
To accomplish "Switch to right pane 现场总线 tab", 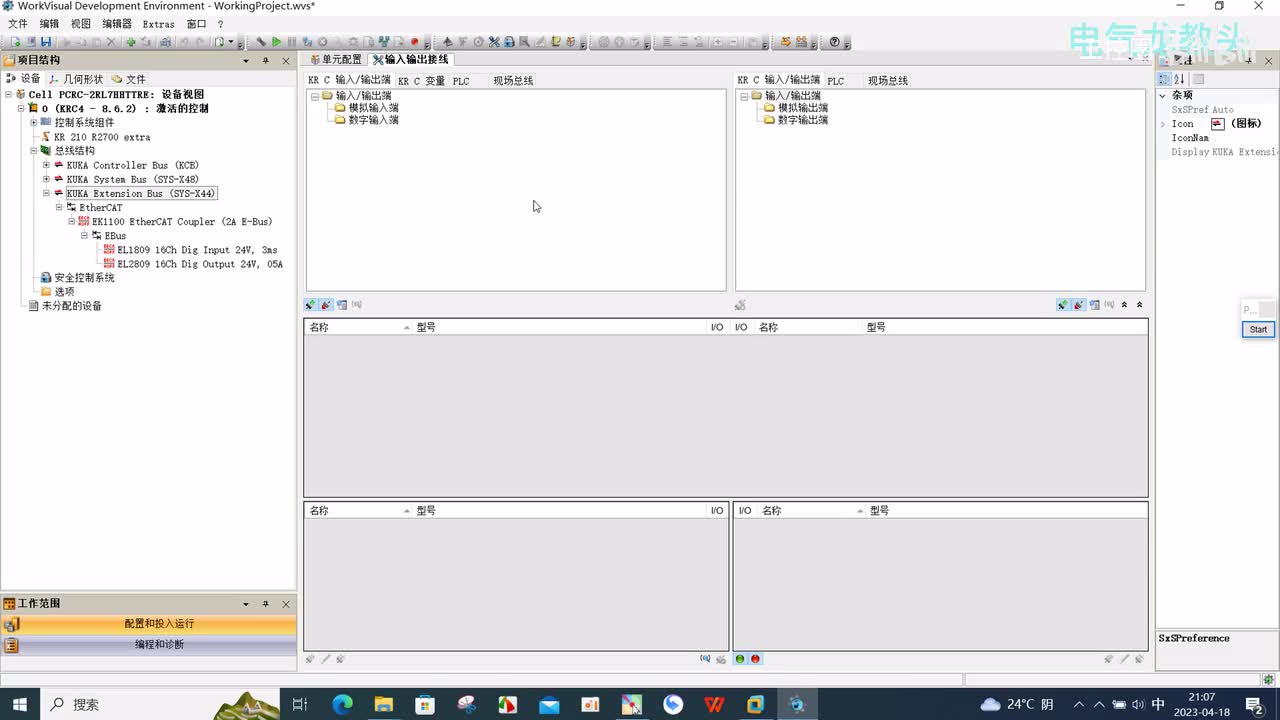I will click(888, 81).
